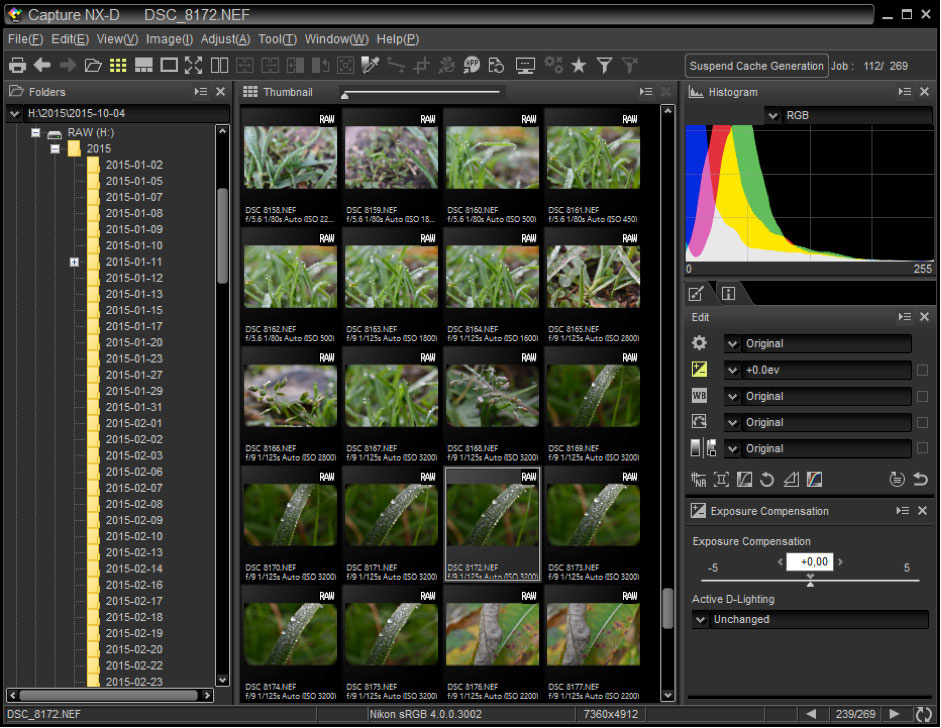Viewport: 941px width, 728px height.
Task: Expand the 2015-01-11 folder
Action: [x=74, y=262]
